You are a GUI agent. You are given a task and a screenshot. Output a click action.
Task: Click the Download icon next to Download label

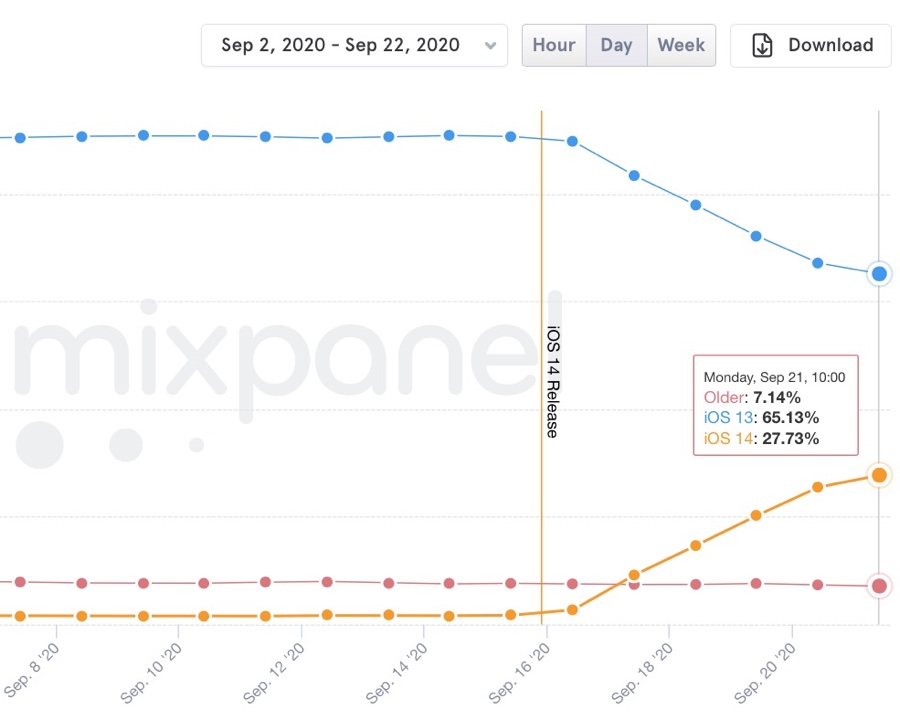pyautogui.click(x=763, y=45)
